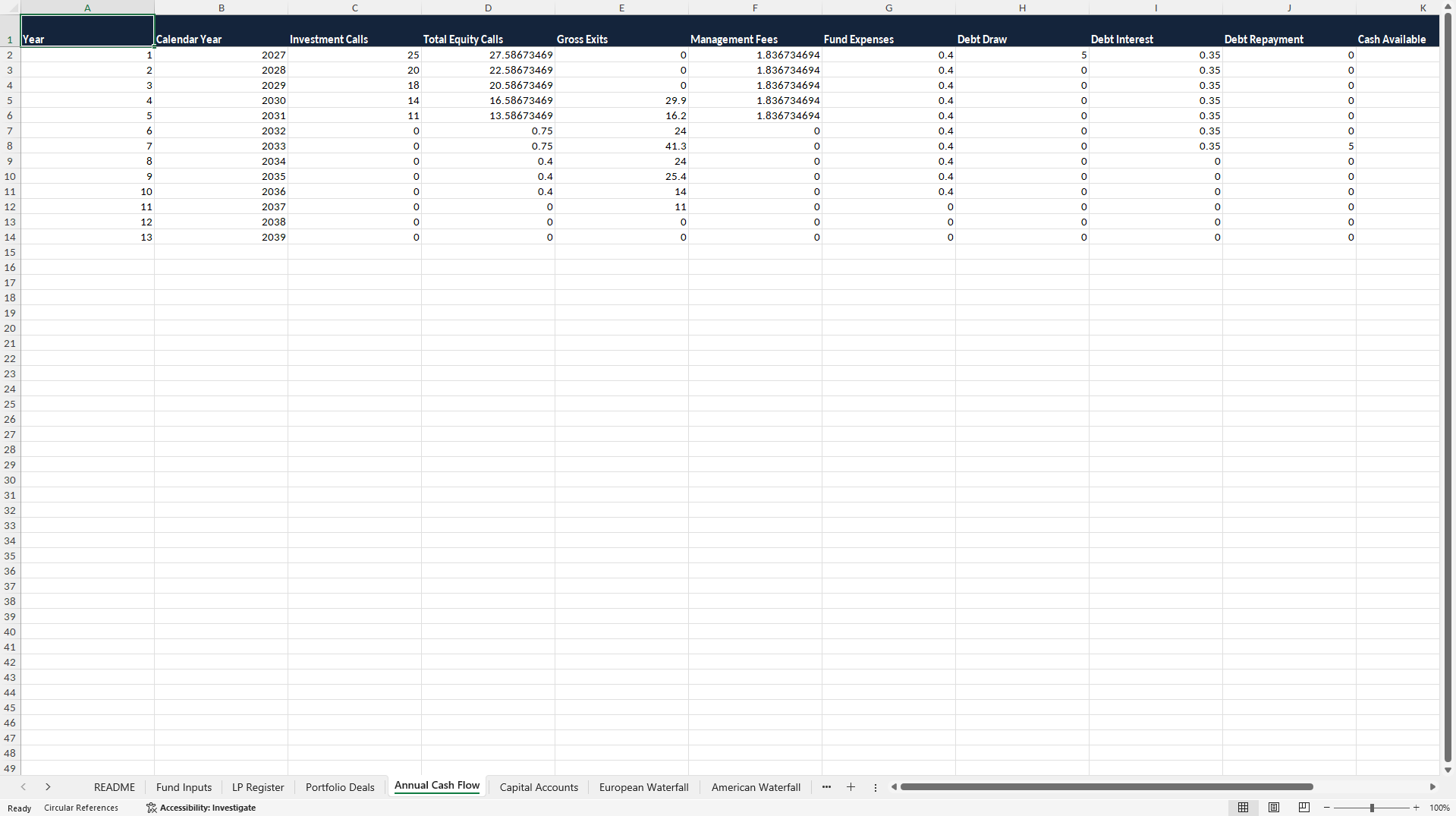Select Investment Calls value 25 cell

pyautogui.click(x=354, y=55)
